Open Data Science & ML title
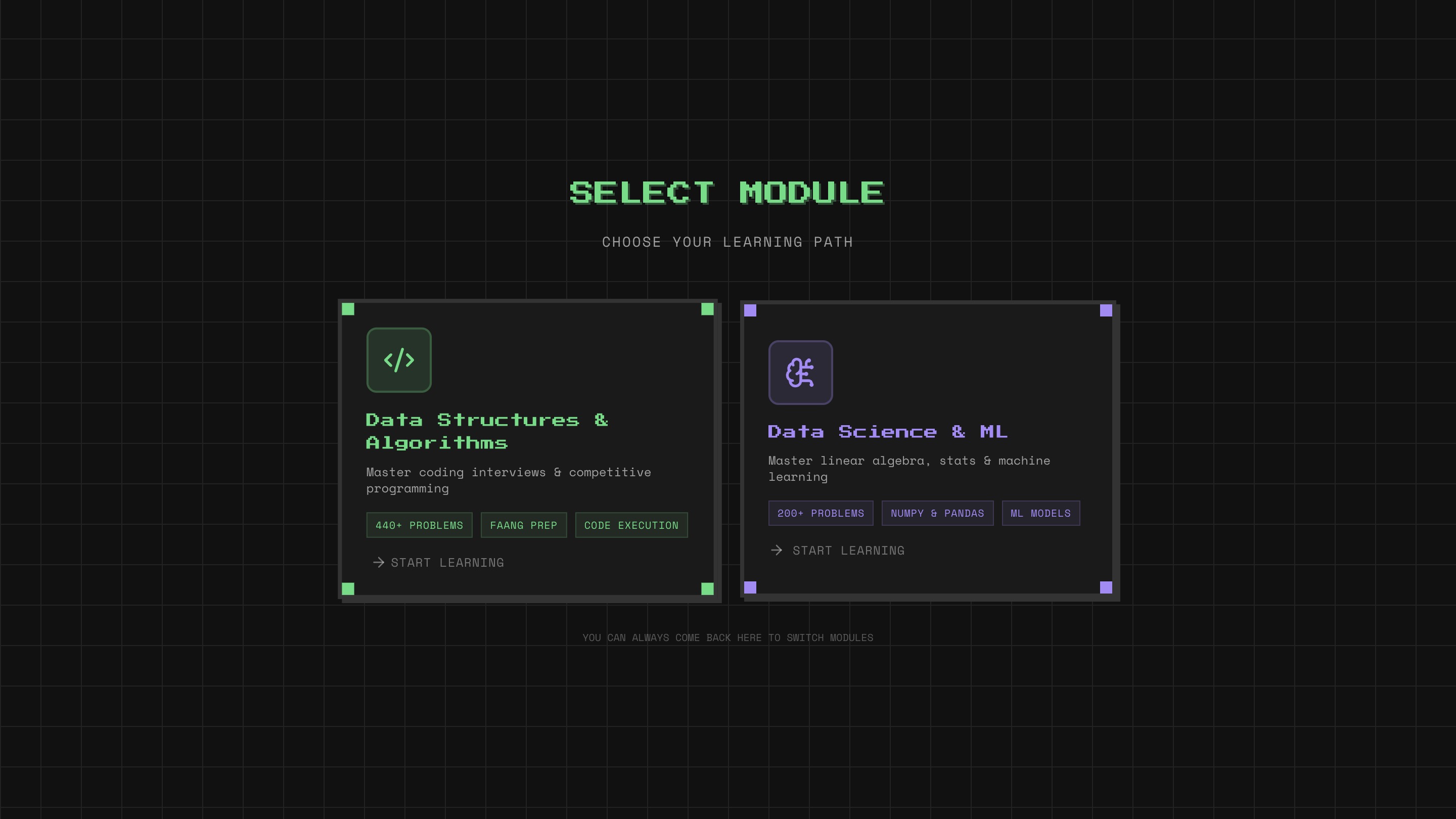Screen dimensions: 1456x819 point(887,432)
